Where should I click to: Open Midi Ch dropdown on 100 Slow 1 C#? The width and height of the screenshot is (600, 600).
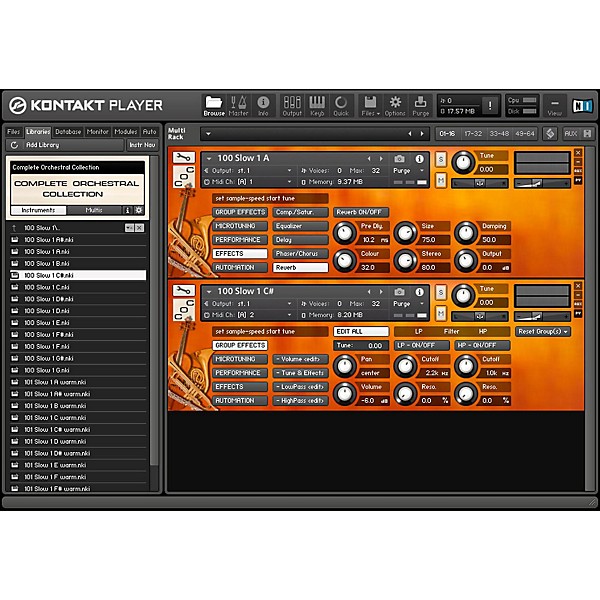tap(248, 315)
